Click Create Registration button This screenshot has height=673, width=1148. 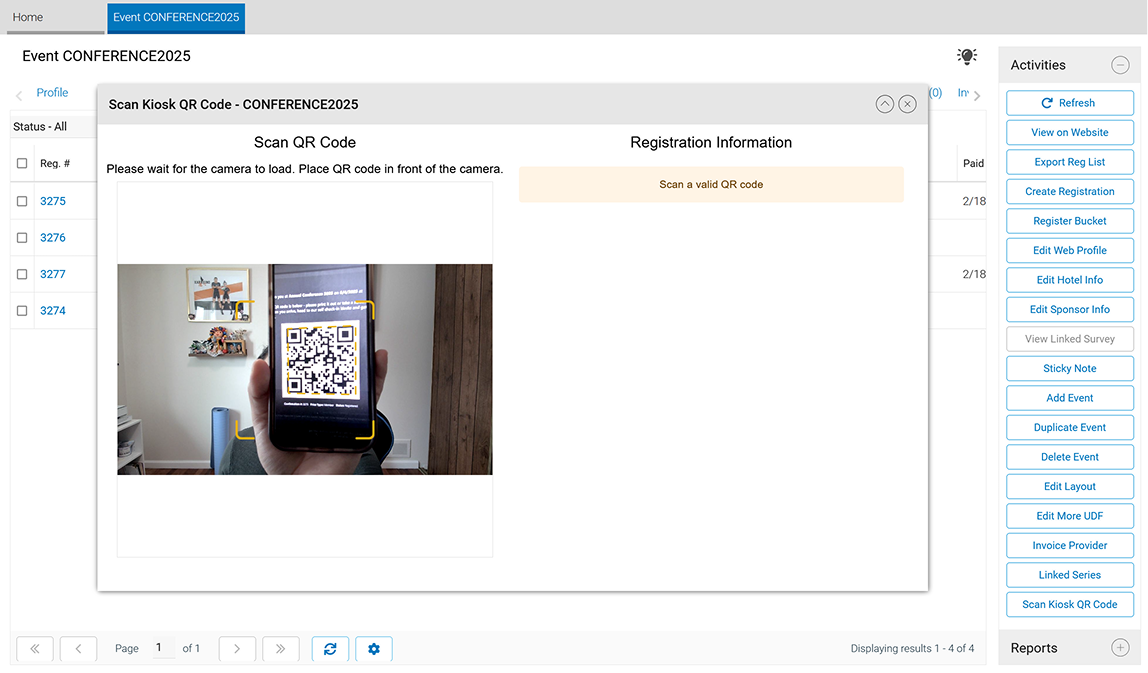[x=1070, y=191]
